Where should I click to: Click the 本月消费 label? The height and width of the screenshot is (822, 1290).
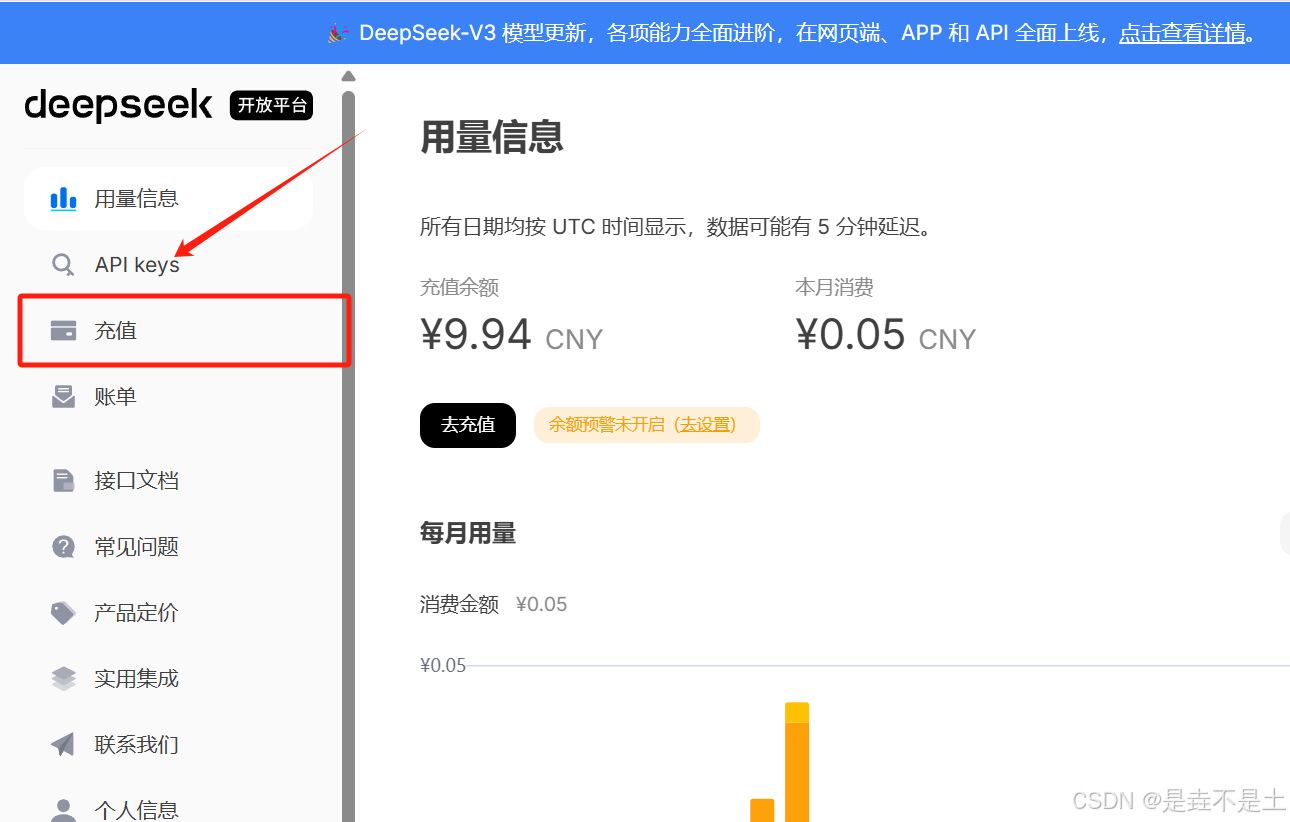(834, 288)
